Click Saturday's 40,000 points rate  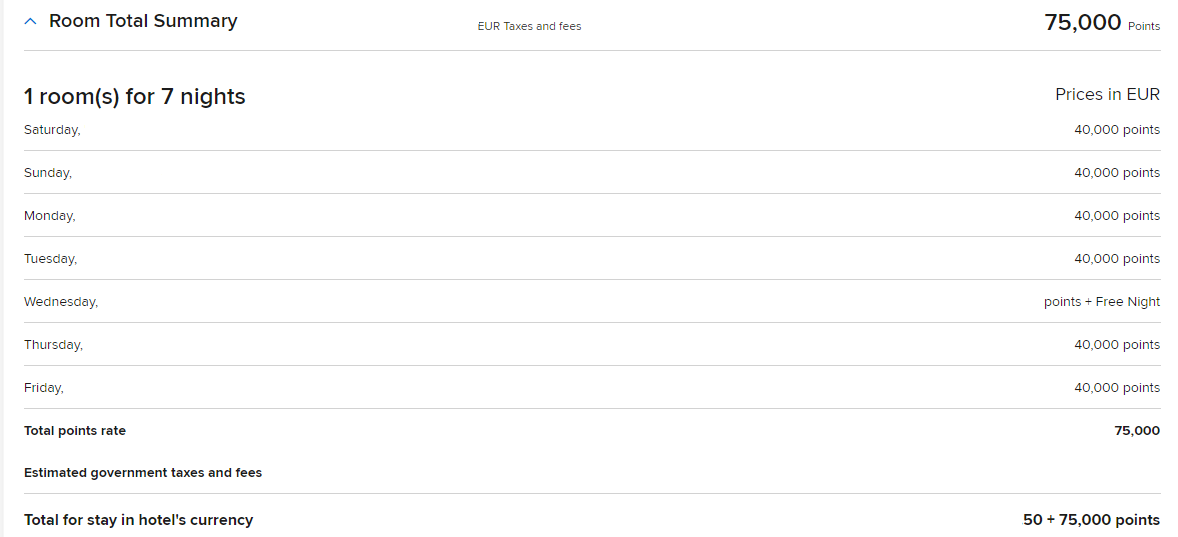tap(1117, 130)
